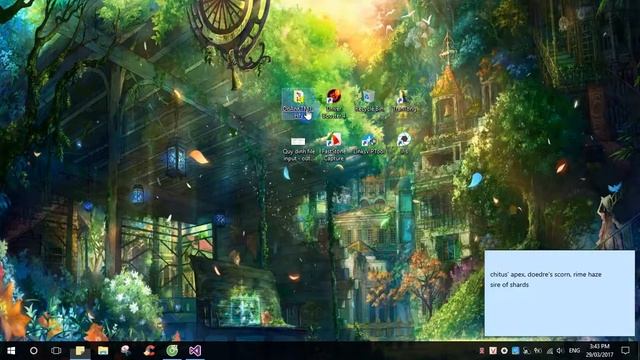Open the clock showing 3:43 PM
The height and width of the screenshot is (360, 640).
pyautogui.click(x=600, y=351)
